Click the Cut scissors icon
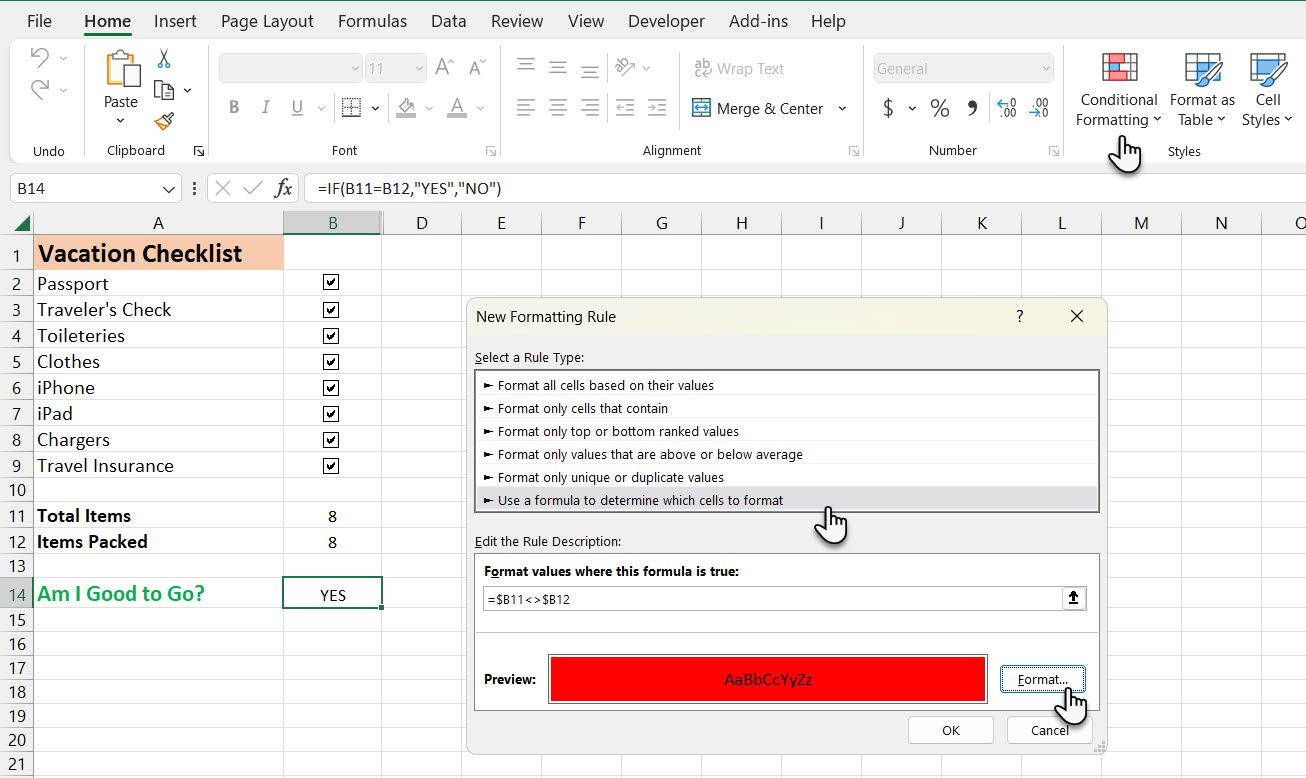 pos(164,59)
